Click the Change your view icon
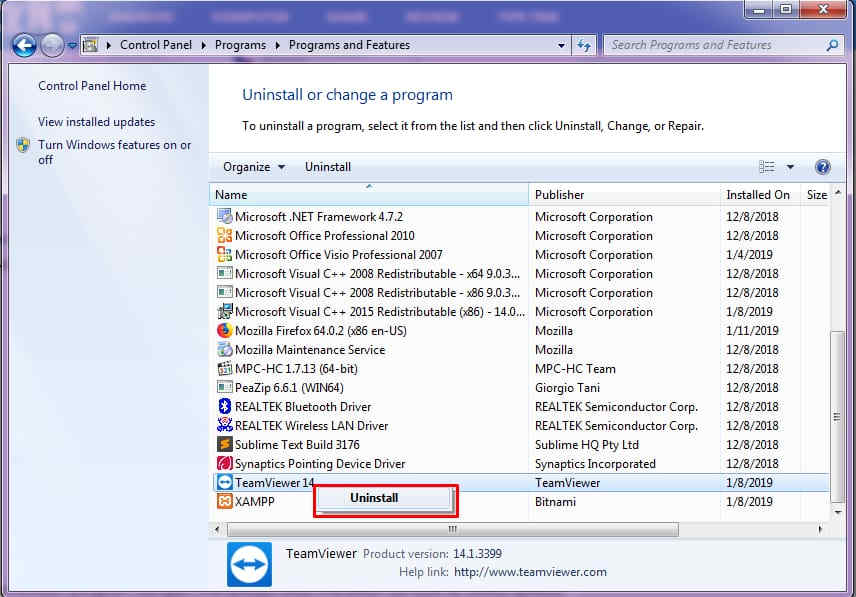 click(x=766, y=166)
